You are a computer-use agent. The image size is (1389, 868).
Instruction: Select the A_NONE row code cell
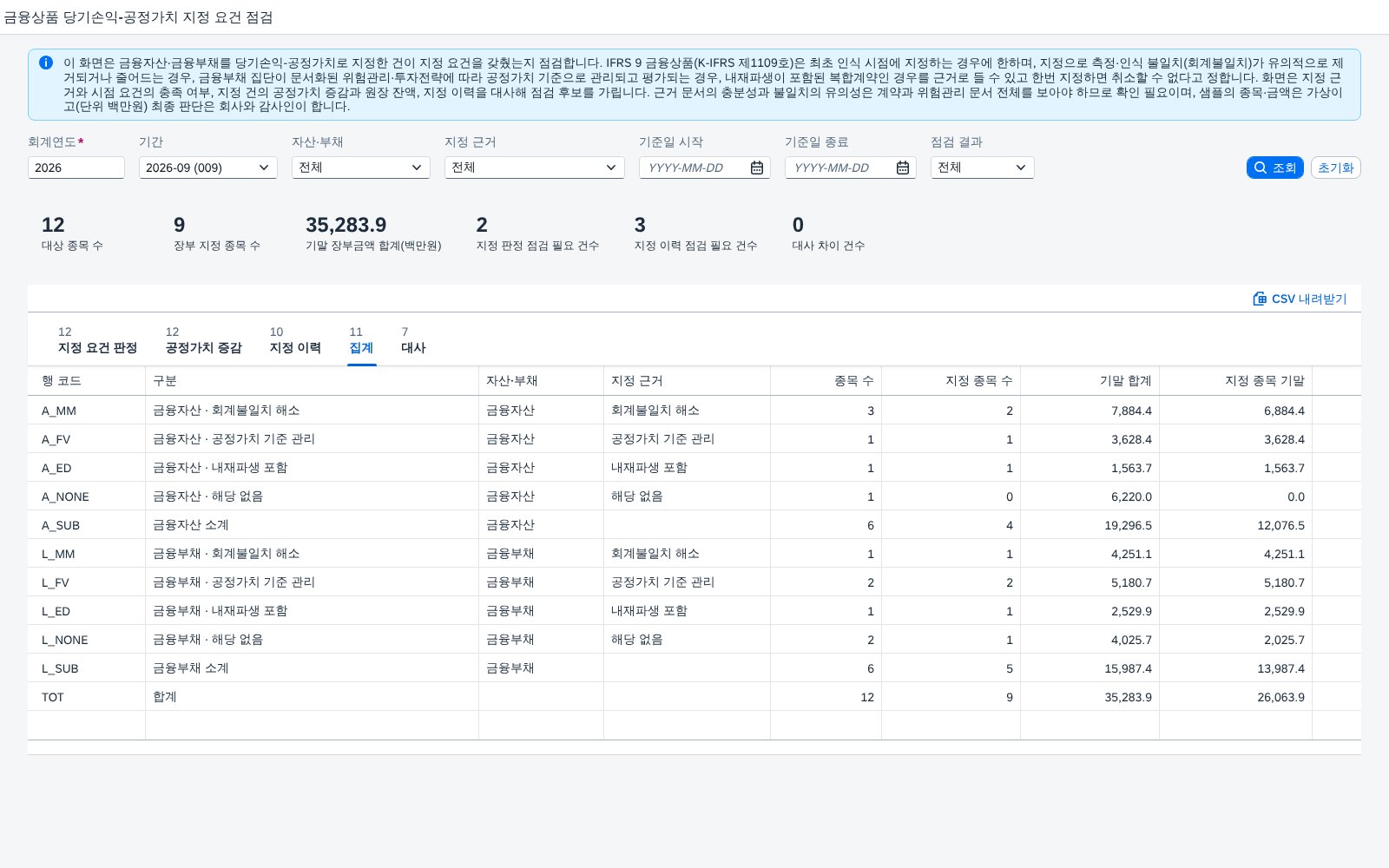(x=87, y=496)
